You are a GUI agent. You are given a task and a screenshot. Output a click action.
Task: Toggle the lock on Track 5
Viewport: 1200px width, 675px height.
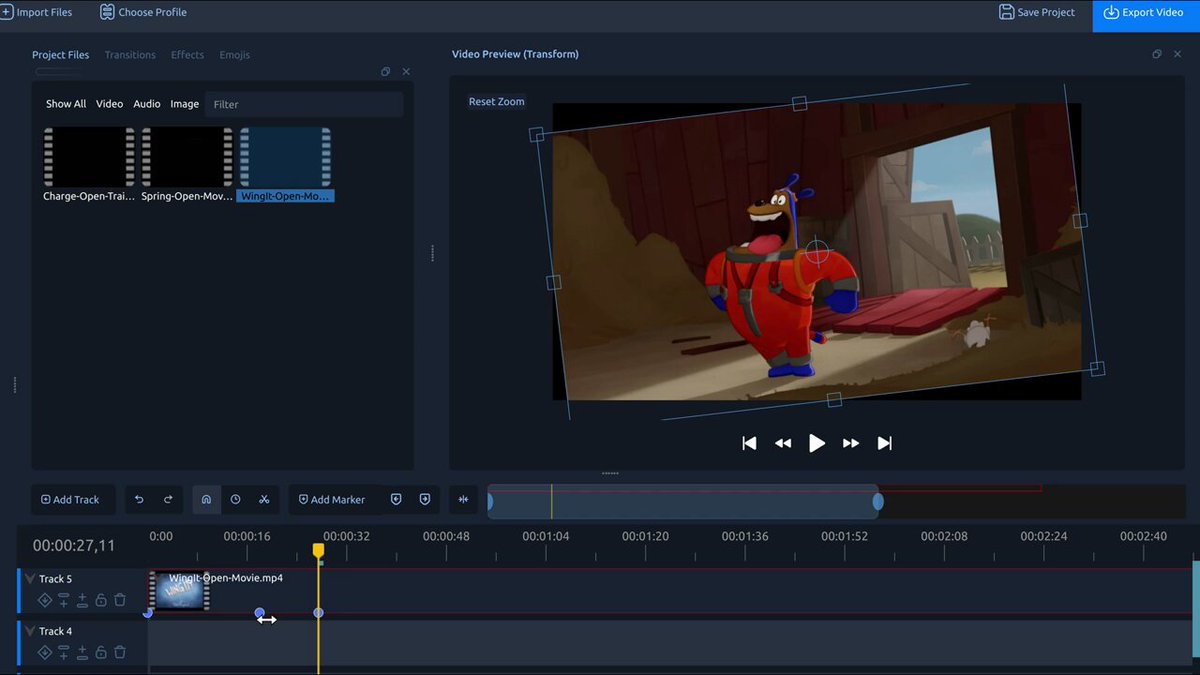point(101,600)
